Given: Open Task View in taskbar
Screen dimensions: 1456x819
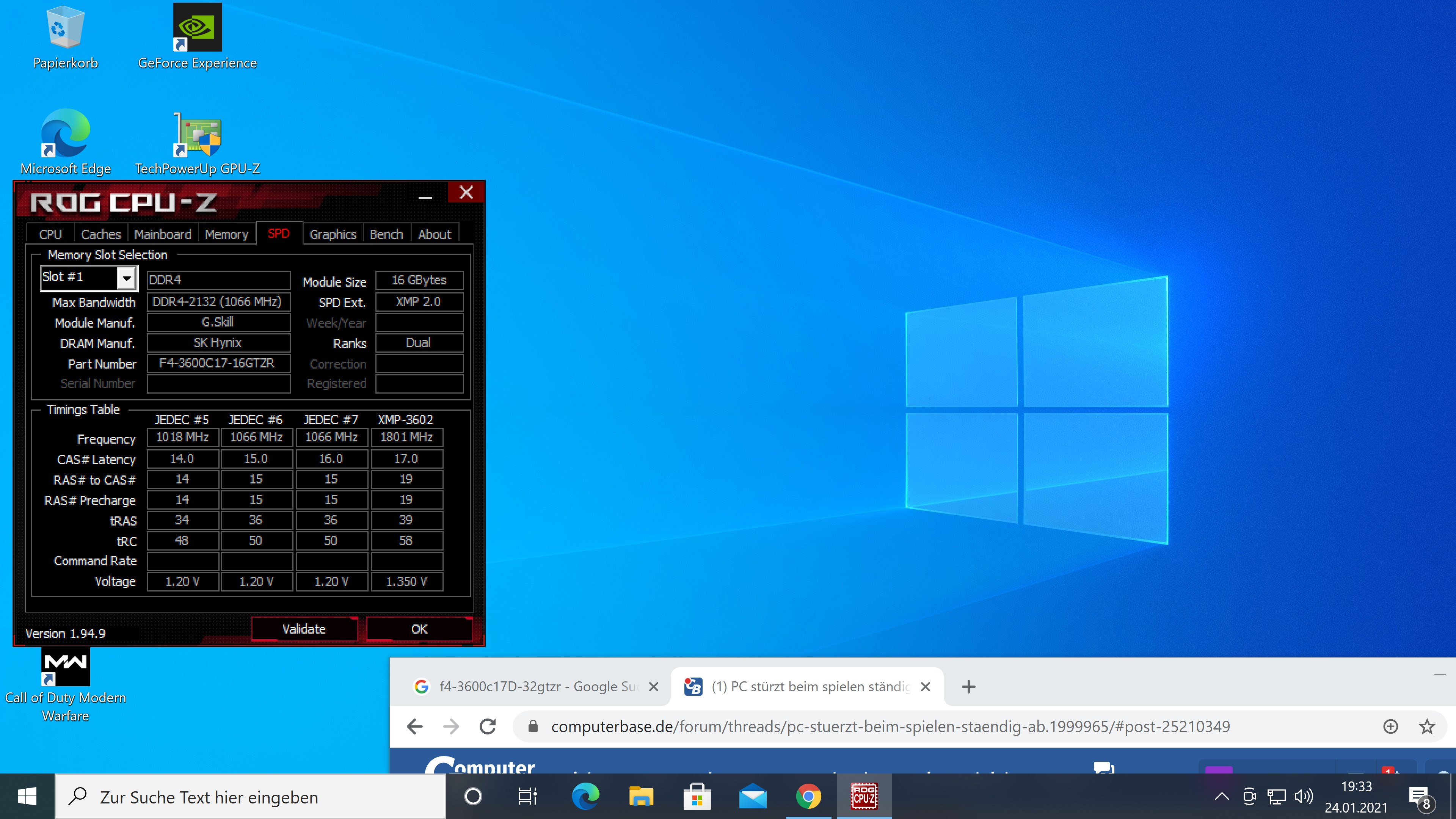Looking at the screenshot, I should click(527, 797).
